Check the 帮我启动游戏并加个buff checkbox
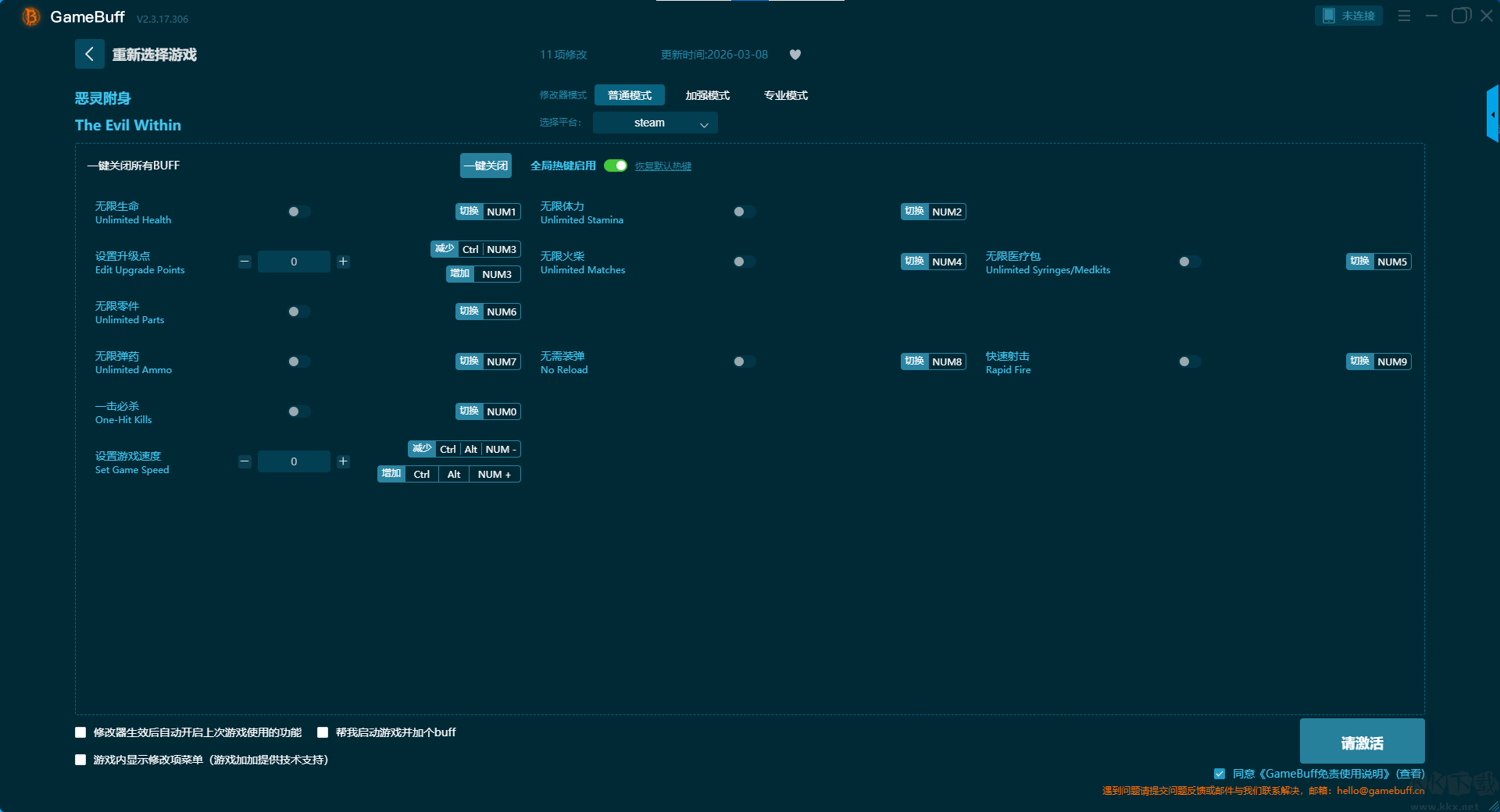The width and height of the screenshot is (1500, 812). pos(323,732)
